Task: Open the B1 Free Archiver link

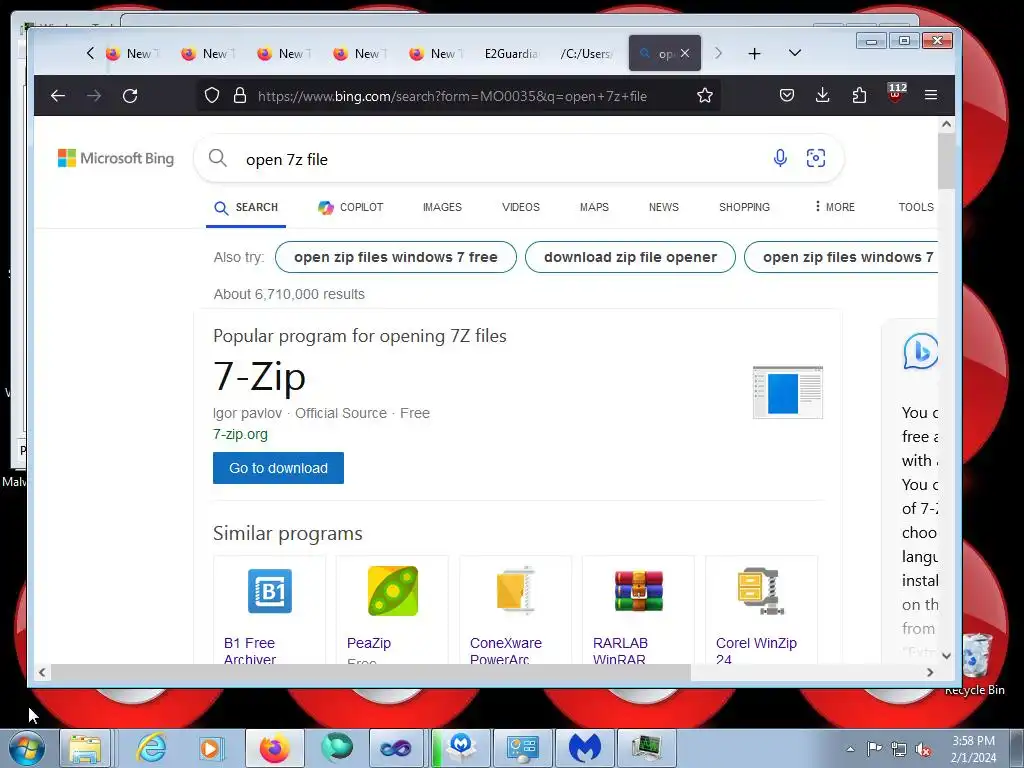Action: [250, 650]
